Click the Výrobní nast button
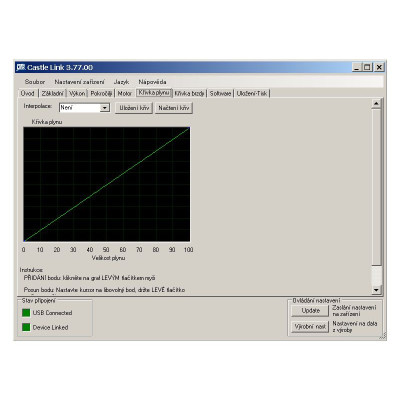 [x=310, y=327]
